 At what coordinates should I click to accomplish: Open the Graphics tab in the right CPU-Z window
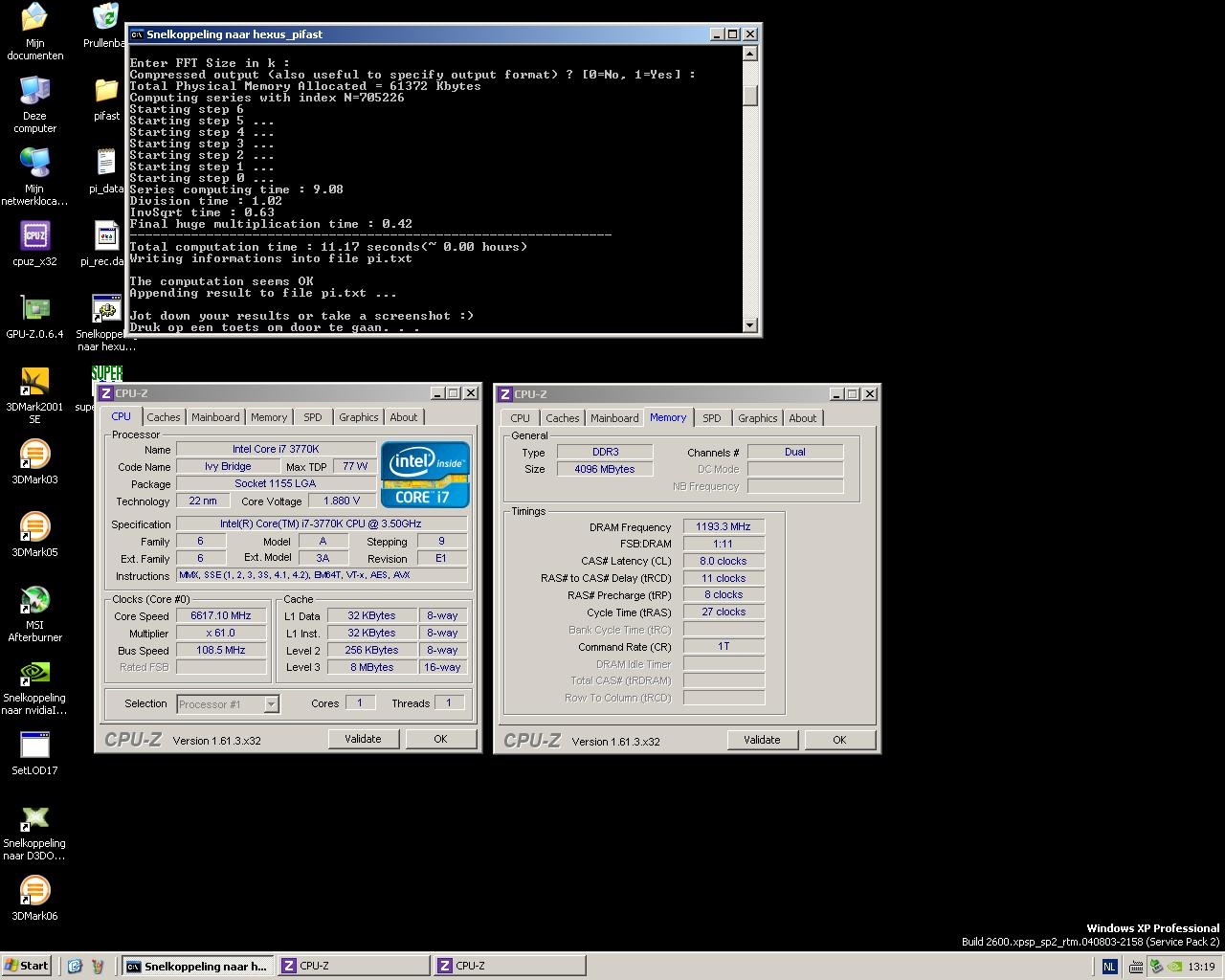[x=757, y=418]
